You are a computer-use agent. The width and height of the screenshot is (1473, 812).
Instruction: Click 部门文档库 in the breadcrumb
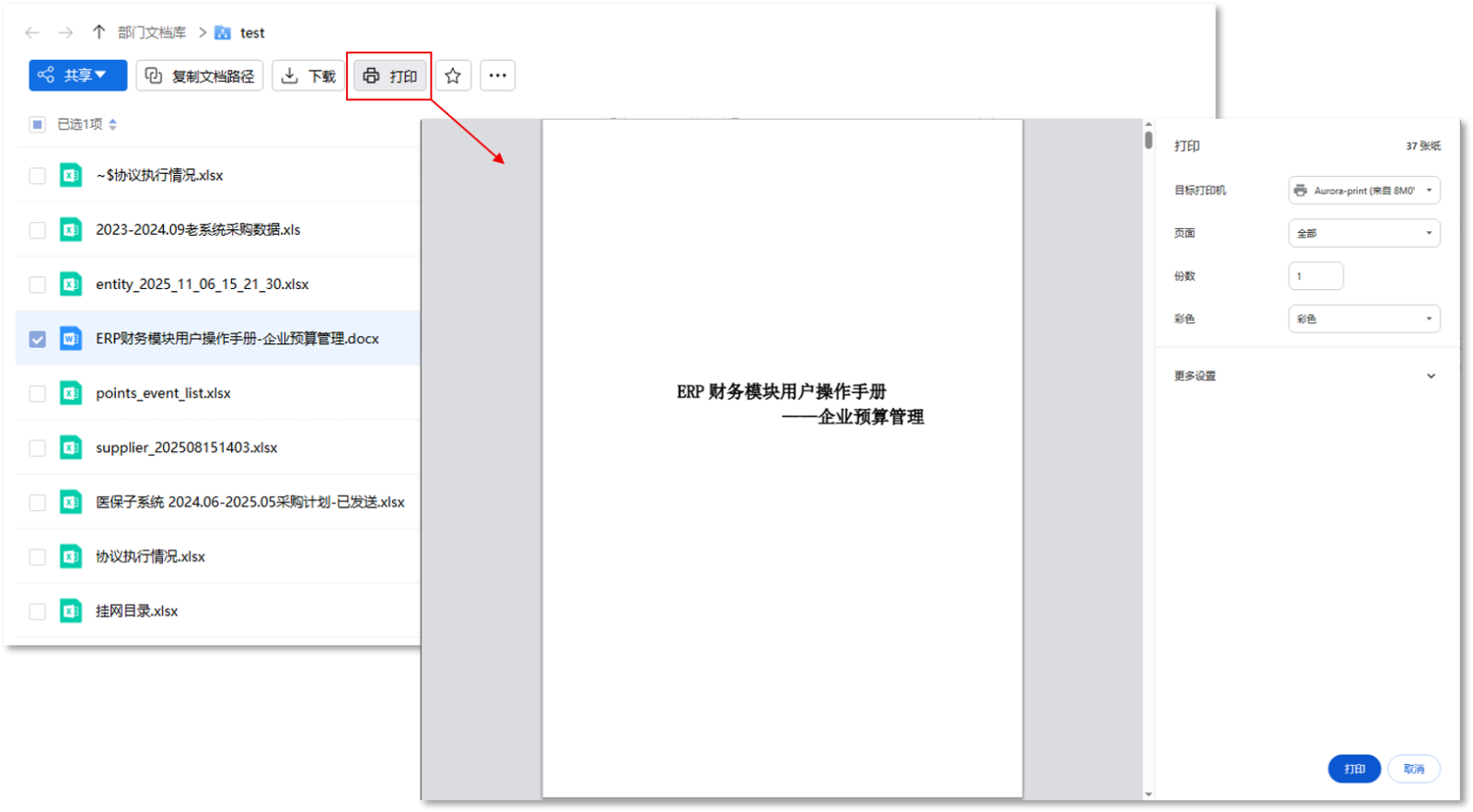click(152, 33)
